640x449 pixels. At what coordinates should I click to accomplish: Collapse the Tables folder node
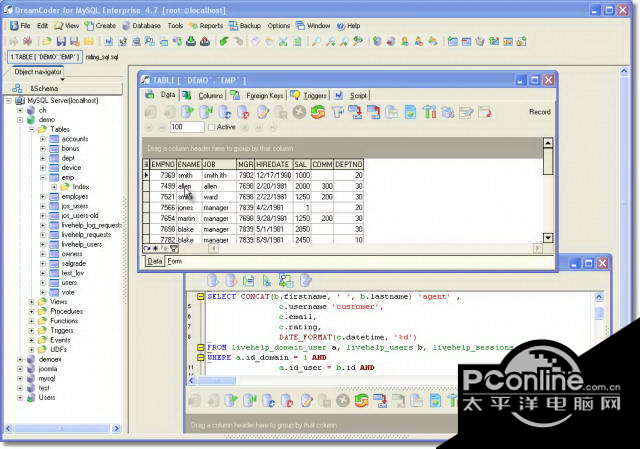tap(31, 129)
